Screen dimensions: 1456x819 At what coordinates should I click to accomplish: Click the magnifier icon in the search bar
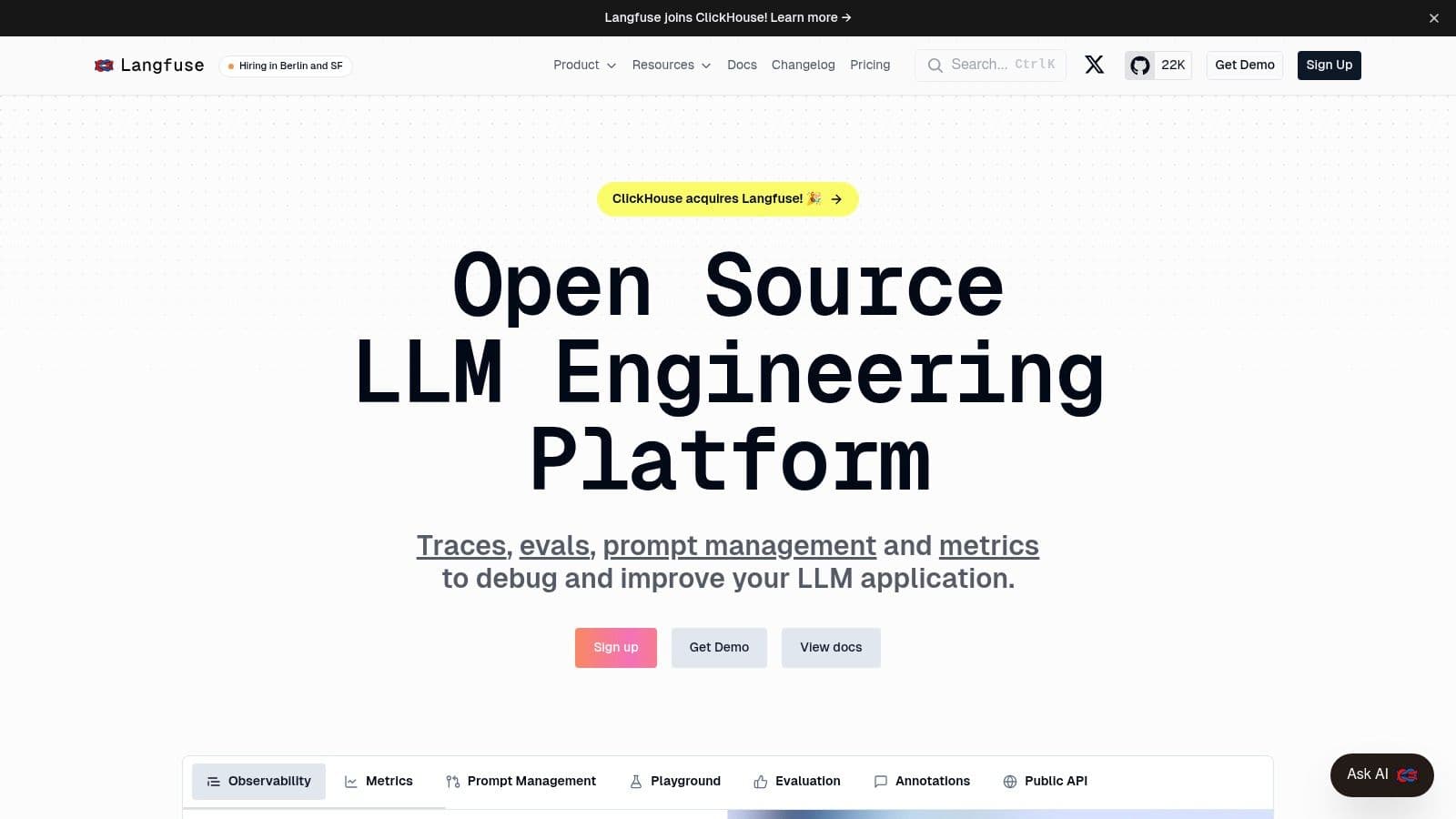click(935, 65)
